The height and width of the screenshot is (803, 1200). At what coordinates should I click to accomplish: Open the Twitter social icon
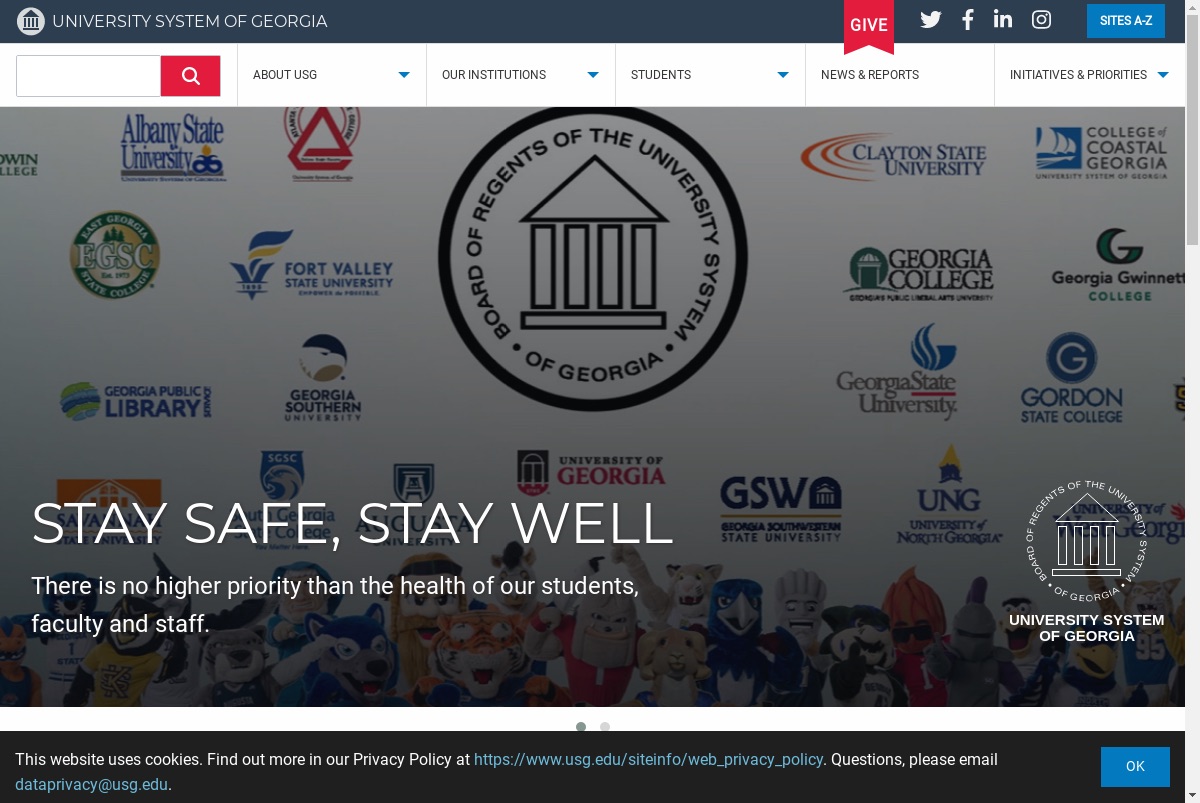(931, 20)
